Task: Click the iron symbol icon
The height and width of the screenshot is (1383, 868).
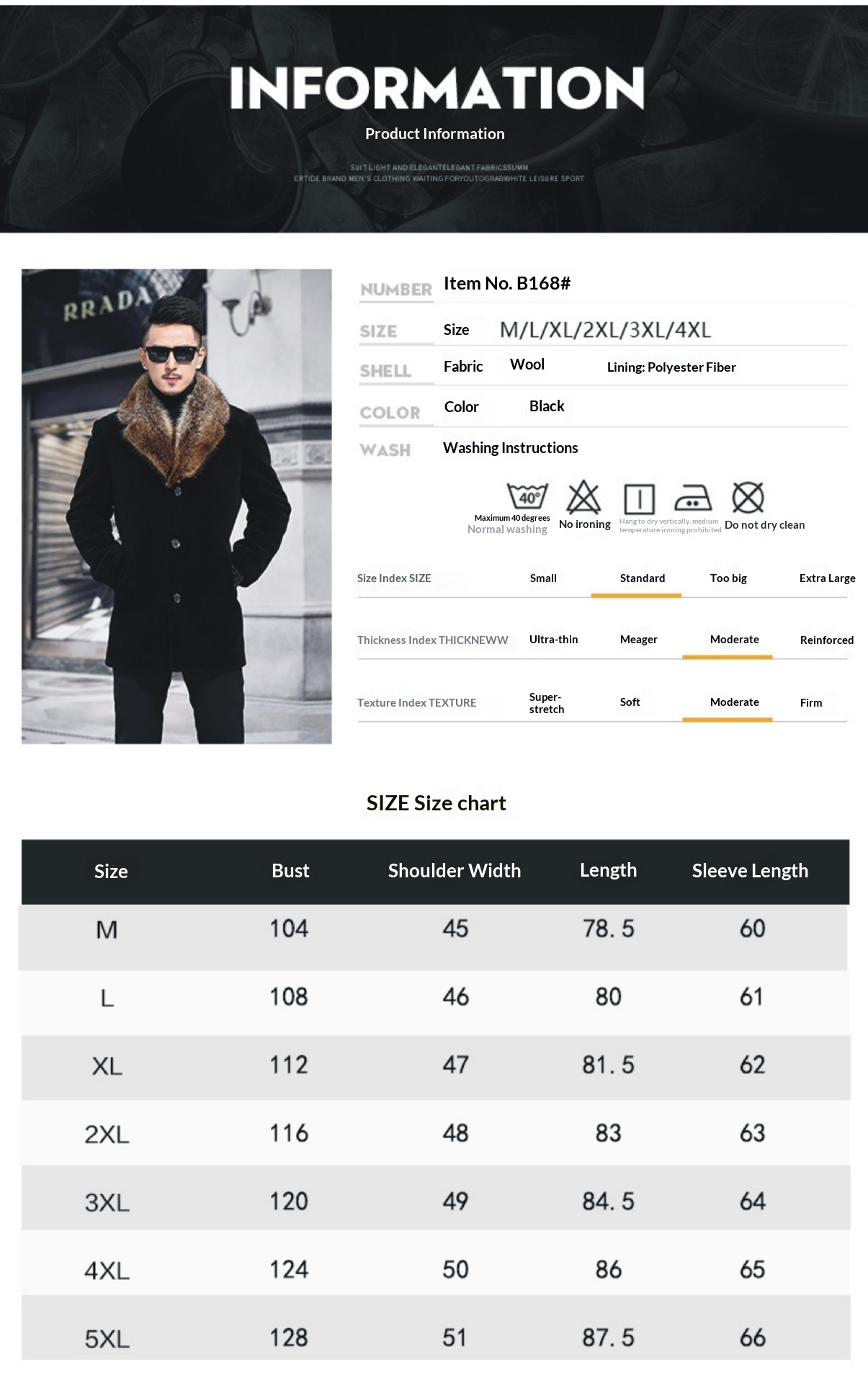Action: (x=693, y=498)
